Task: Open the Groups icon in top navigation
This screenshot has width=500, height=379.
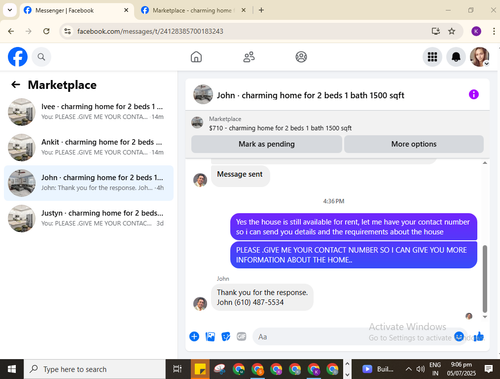Action: pyautogui.click(x=301, y=57)
